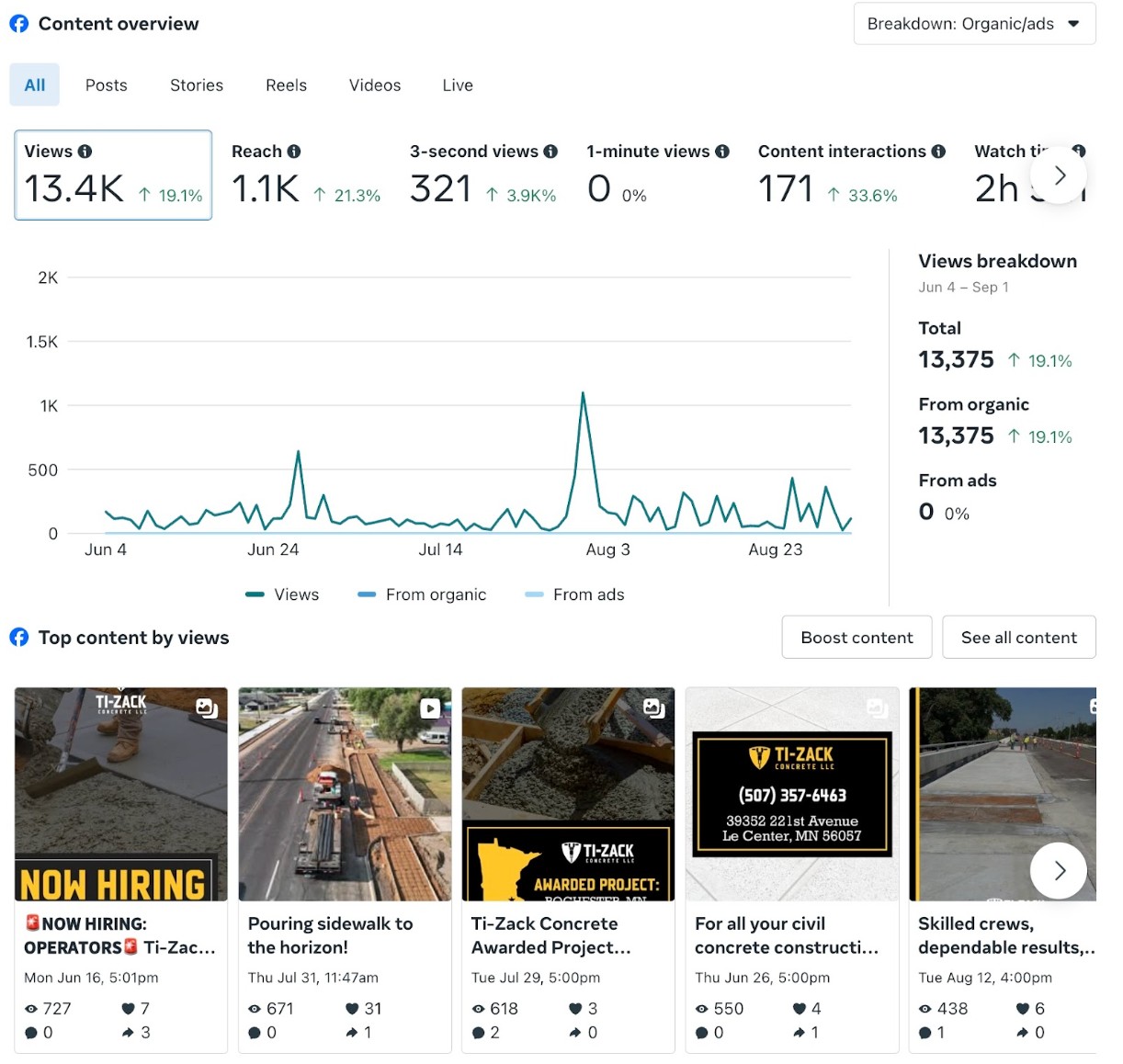Open the Breakdown: Organic/ads dropdown

[x=974, y=24]
